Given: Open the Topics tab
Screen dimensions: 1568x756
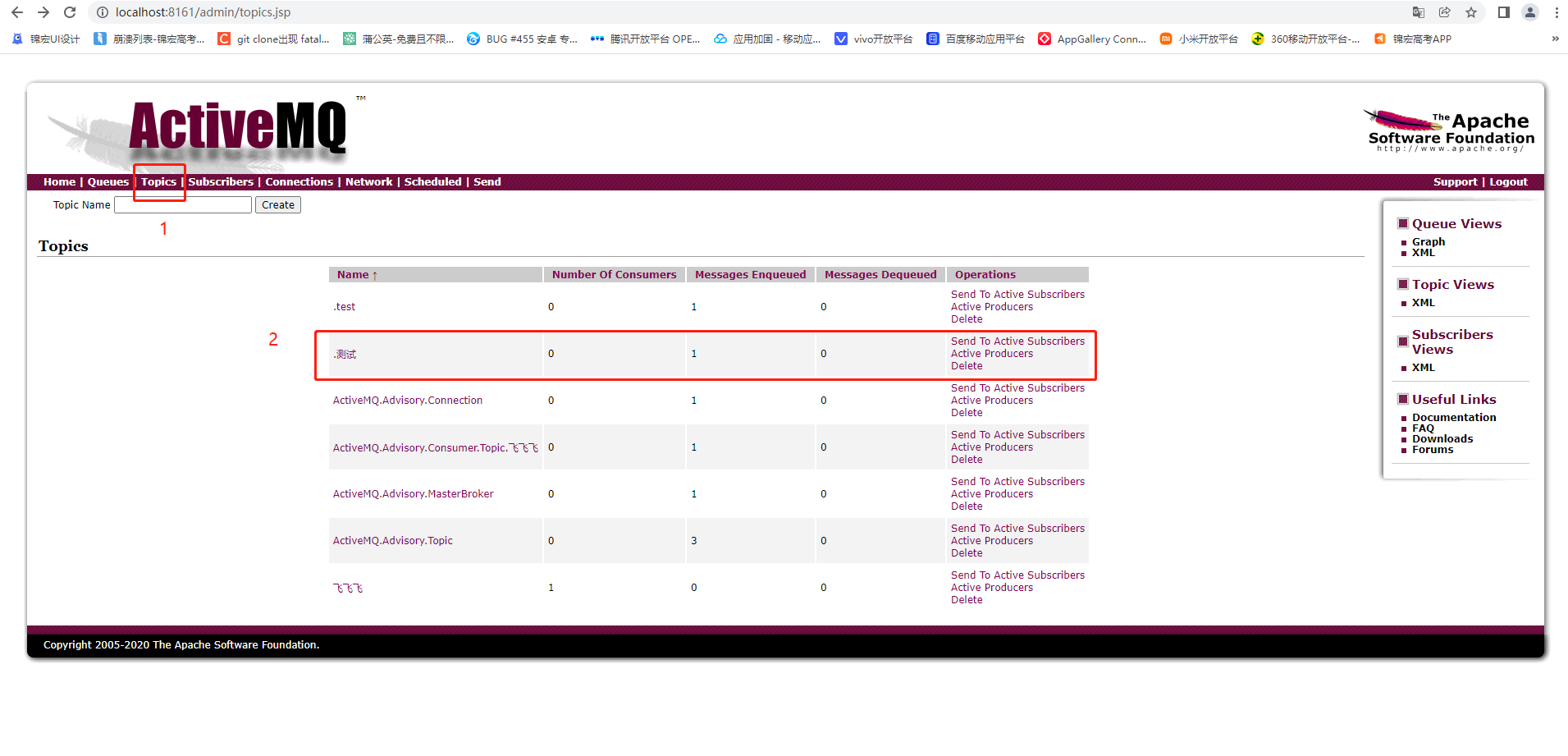Looking at the screenshot, I should point(158,182).
